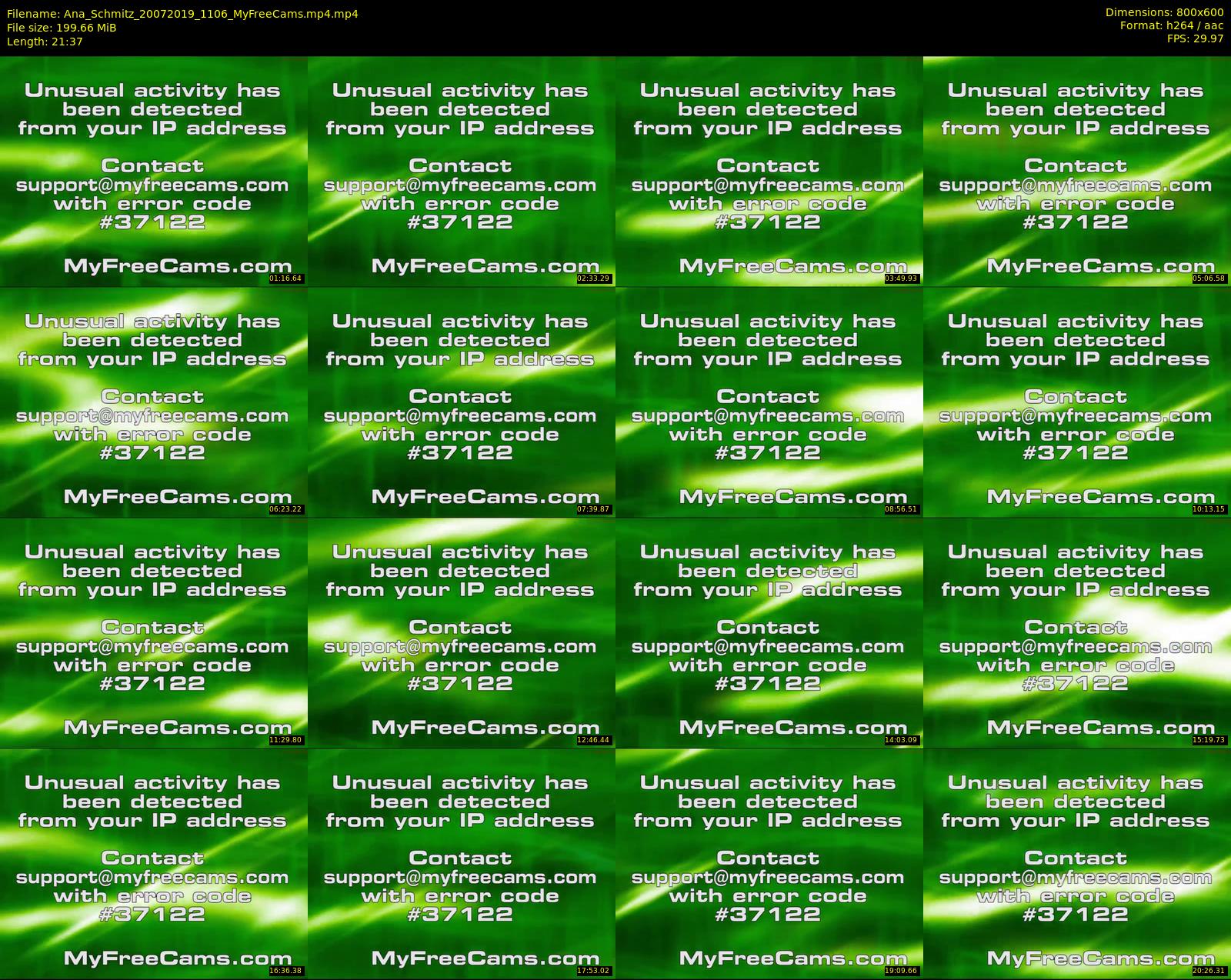Image resolution: width=1231 pixels, height=980 pixels.
Task: Select the thumbnail at timestamp 05:06.58
Action: tap(1077, 171)
